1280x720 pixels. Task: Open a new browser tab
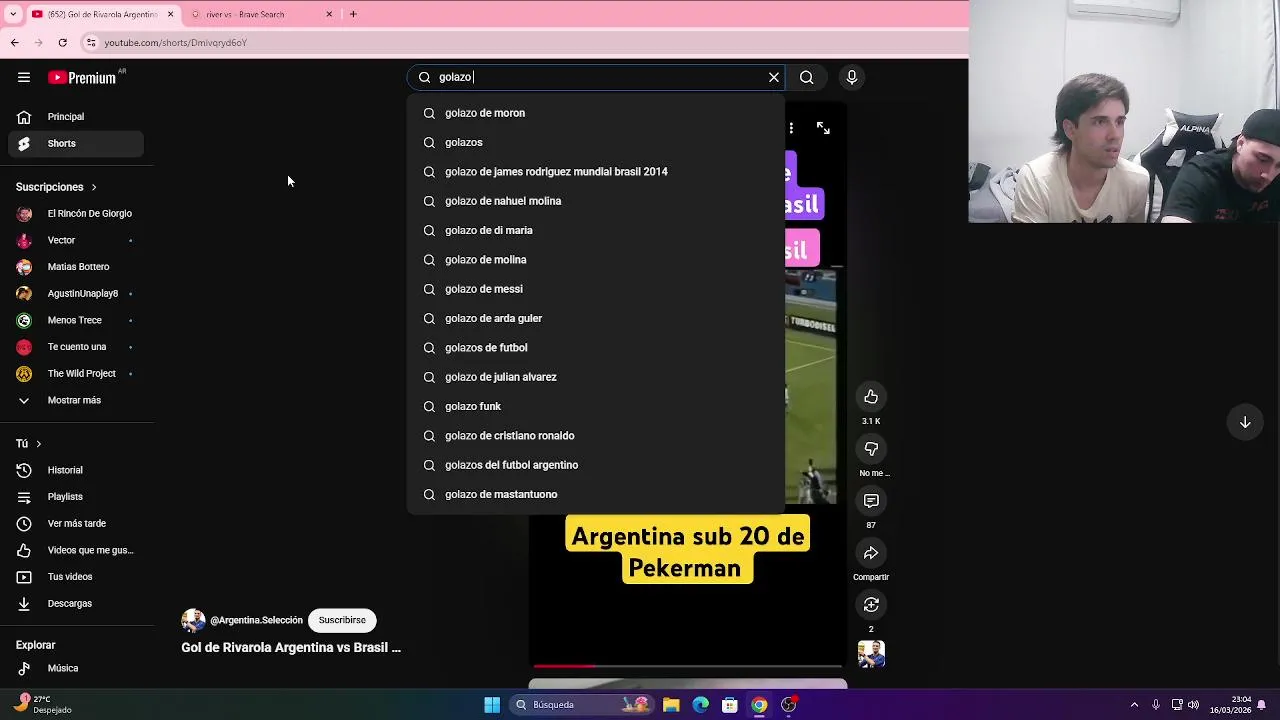(353, 14)
